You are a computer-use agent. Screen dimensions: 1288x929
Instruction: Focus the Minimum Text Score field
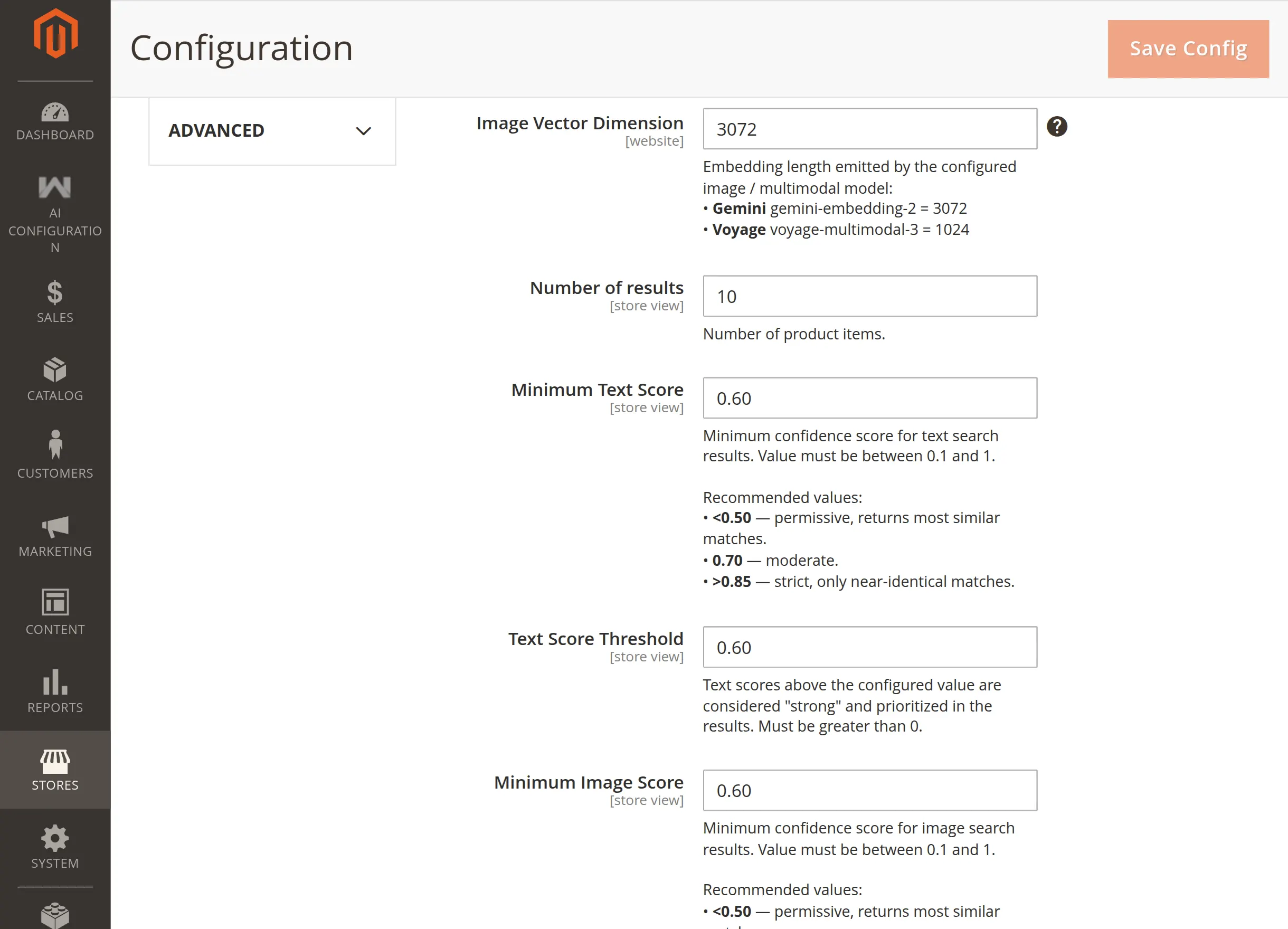point(869,398)
